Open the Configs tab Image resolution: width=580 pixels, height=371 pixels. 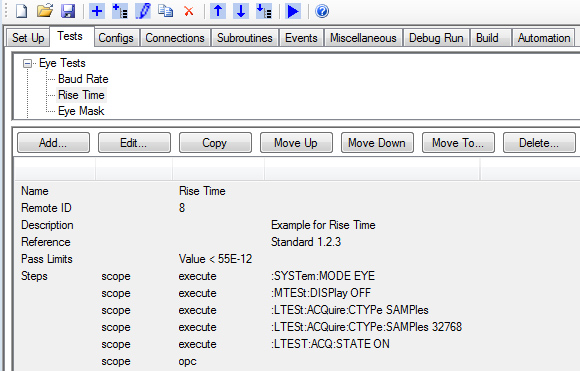click(116, 38)
